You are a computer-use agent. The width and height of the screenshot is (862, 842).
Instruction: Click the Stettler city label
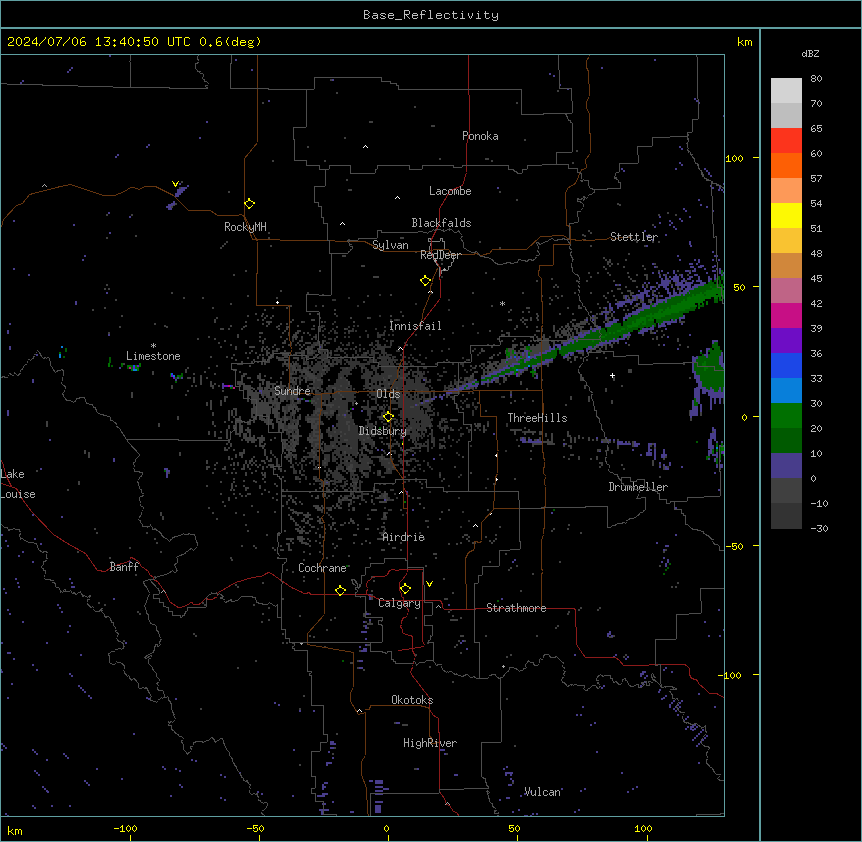click(x=634, y=237)
